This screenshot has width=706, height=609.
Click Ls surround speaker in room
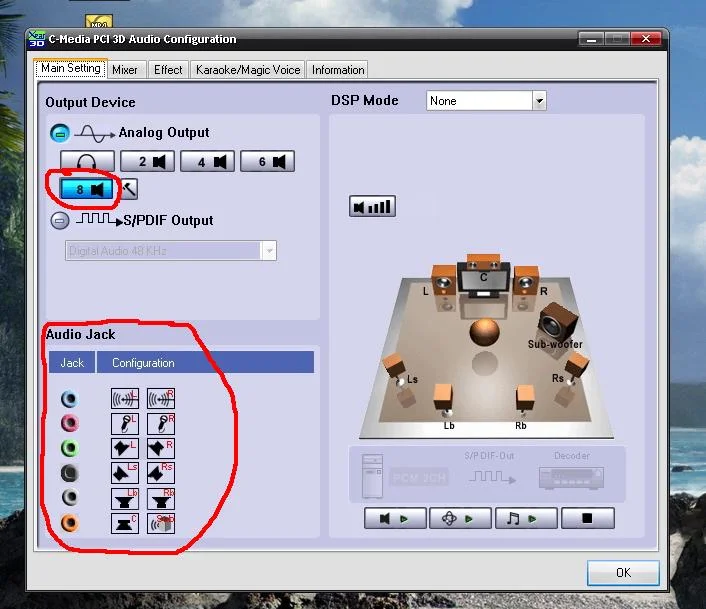394,368
